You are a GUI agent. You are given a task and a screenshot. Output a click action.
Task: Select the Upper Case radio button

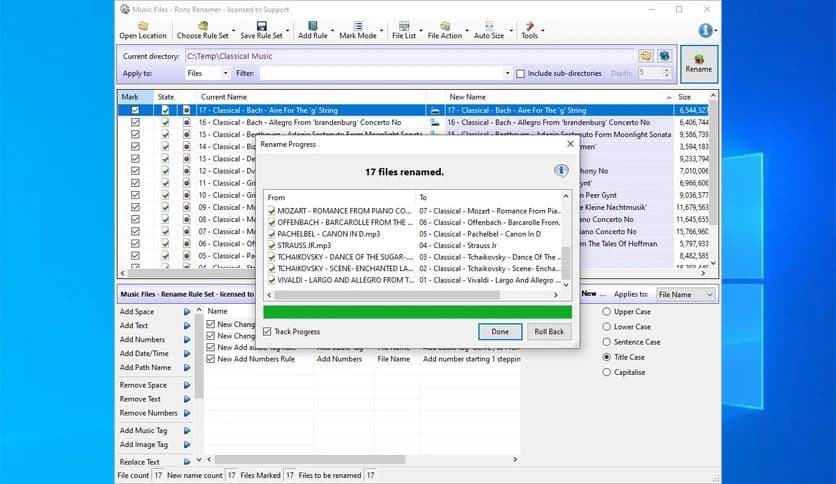607,312
